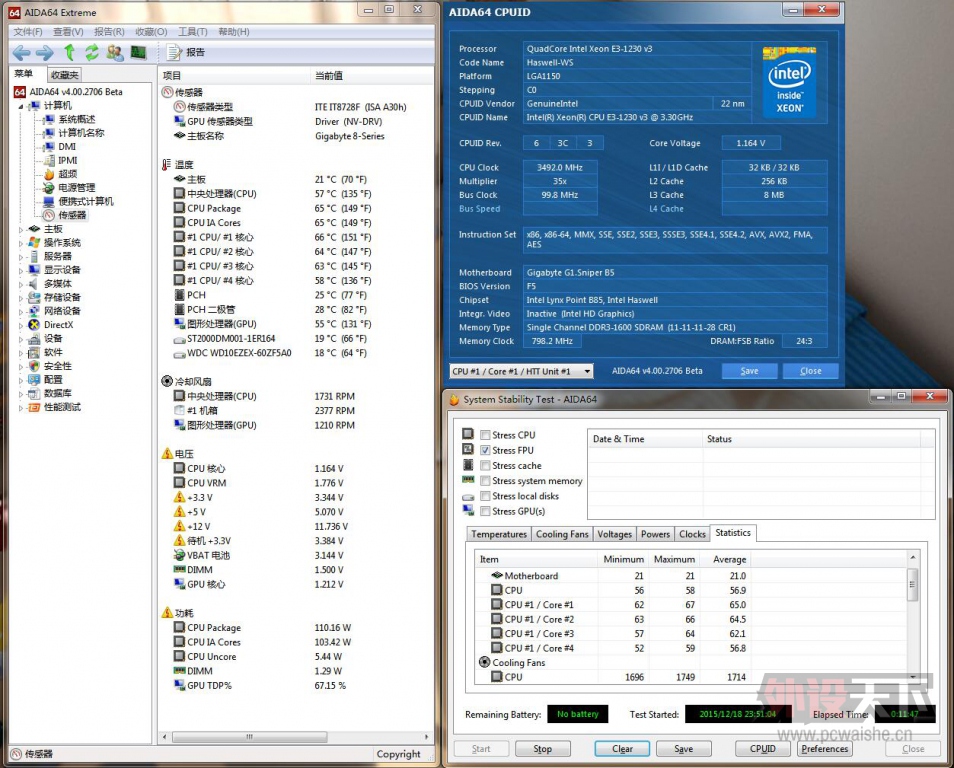The image size is (954, 768).
Task: Click Save in the CPUID window
Action: click(x=750, y=371)
